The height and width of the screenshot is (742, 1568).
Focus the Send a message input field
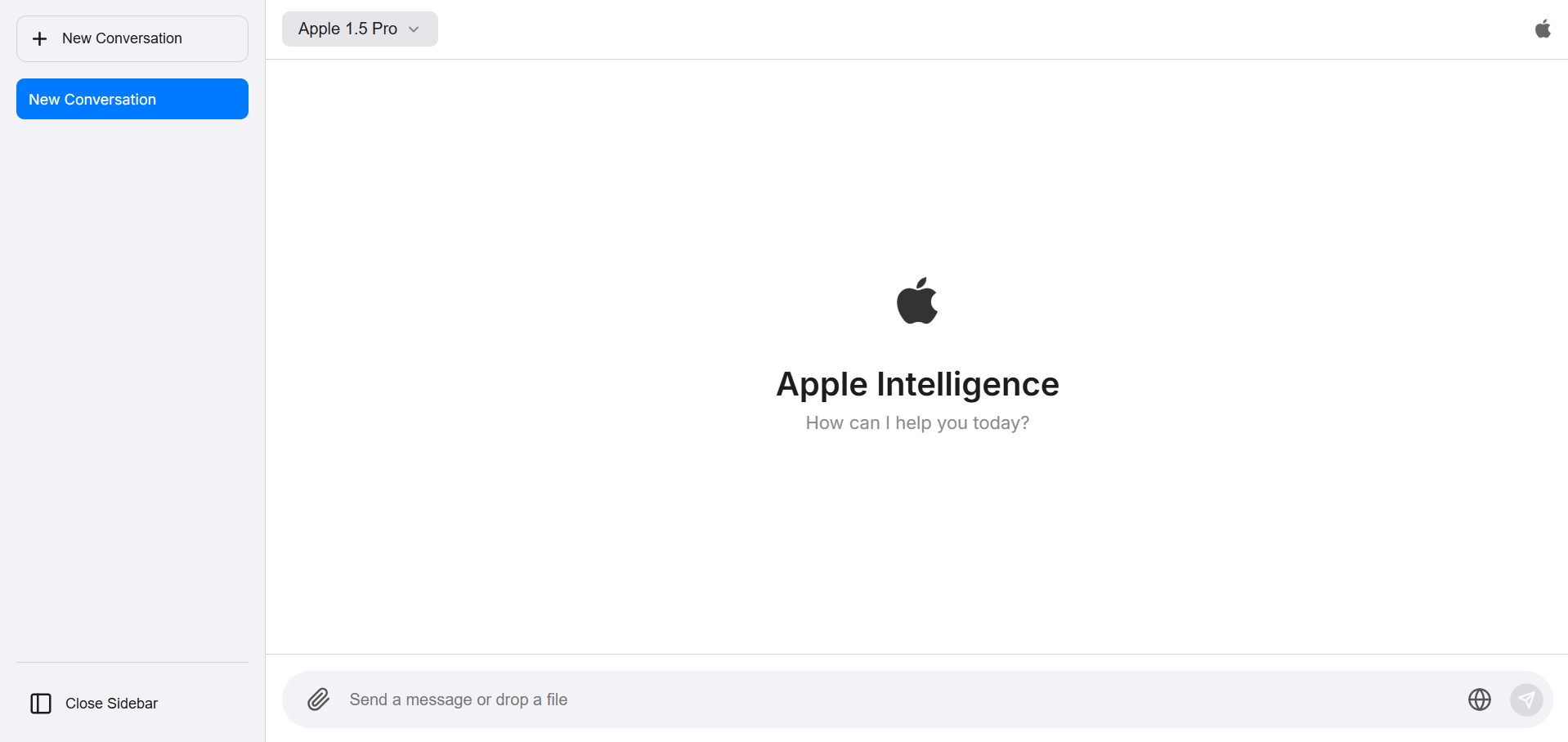[899, 700]
